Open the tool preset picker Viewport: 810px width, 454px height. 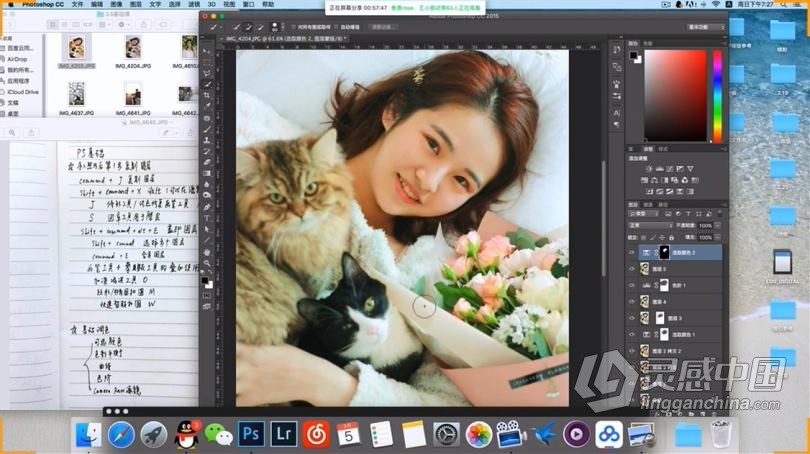pyautogui.click(x=214, y=27)
